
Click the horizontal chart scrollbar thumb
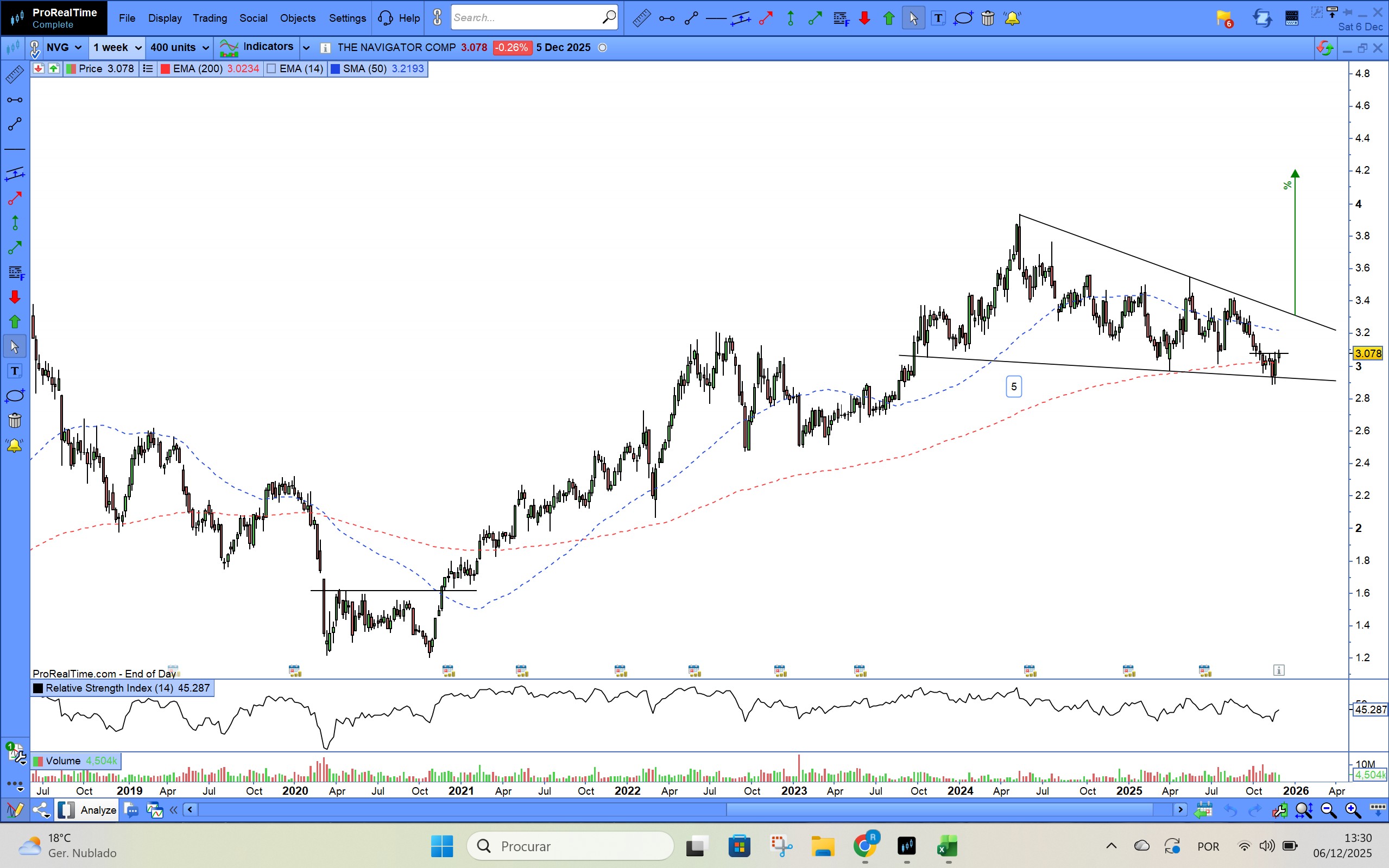(x=939, y=810)
